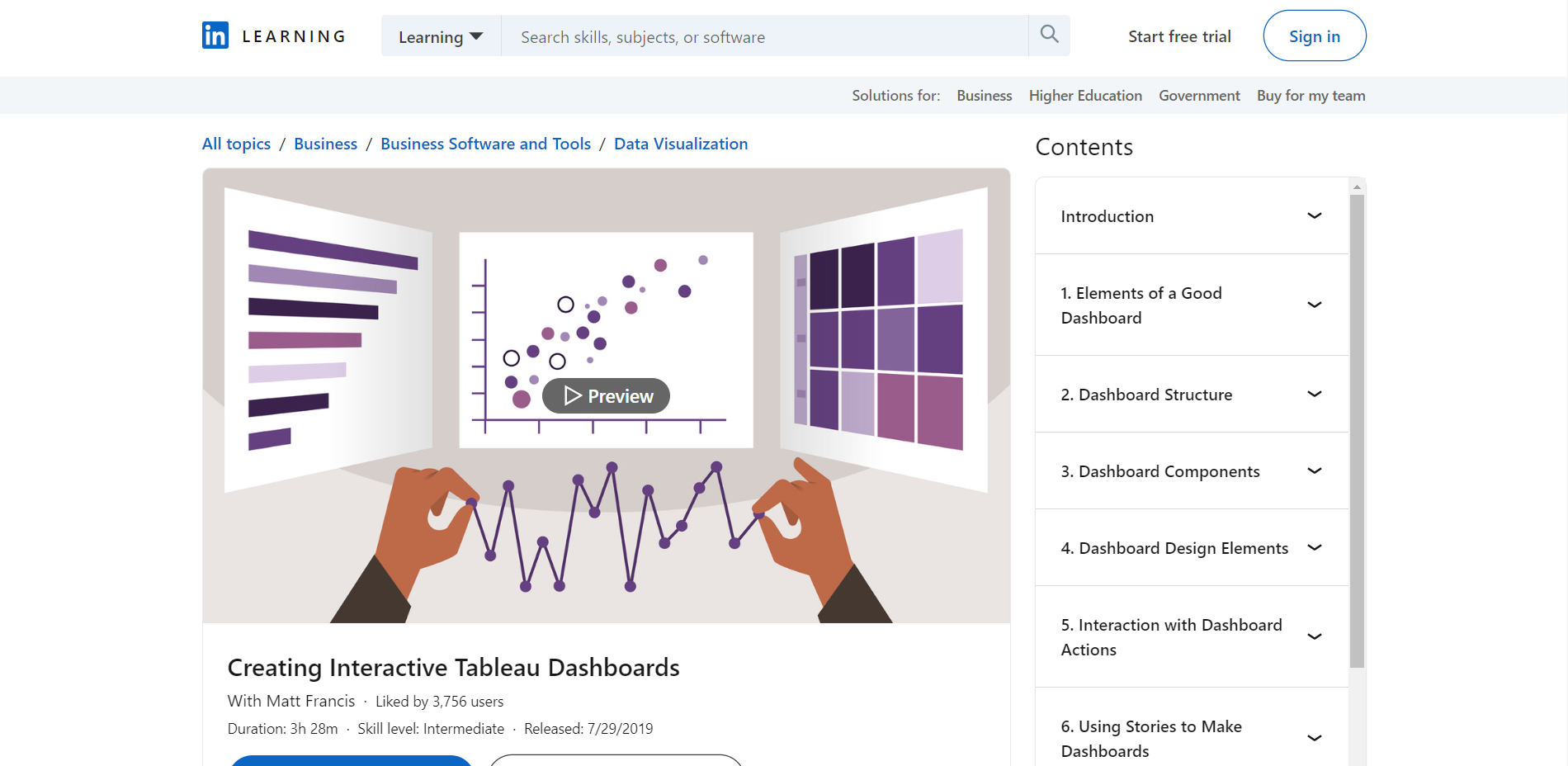Expand Interaction with Dashboard Actions chevron
Image resolution: width=1568 pixels, height=766 pixels.
[x=1315, y=637]
